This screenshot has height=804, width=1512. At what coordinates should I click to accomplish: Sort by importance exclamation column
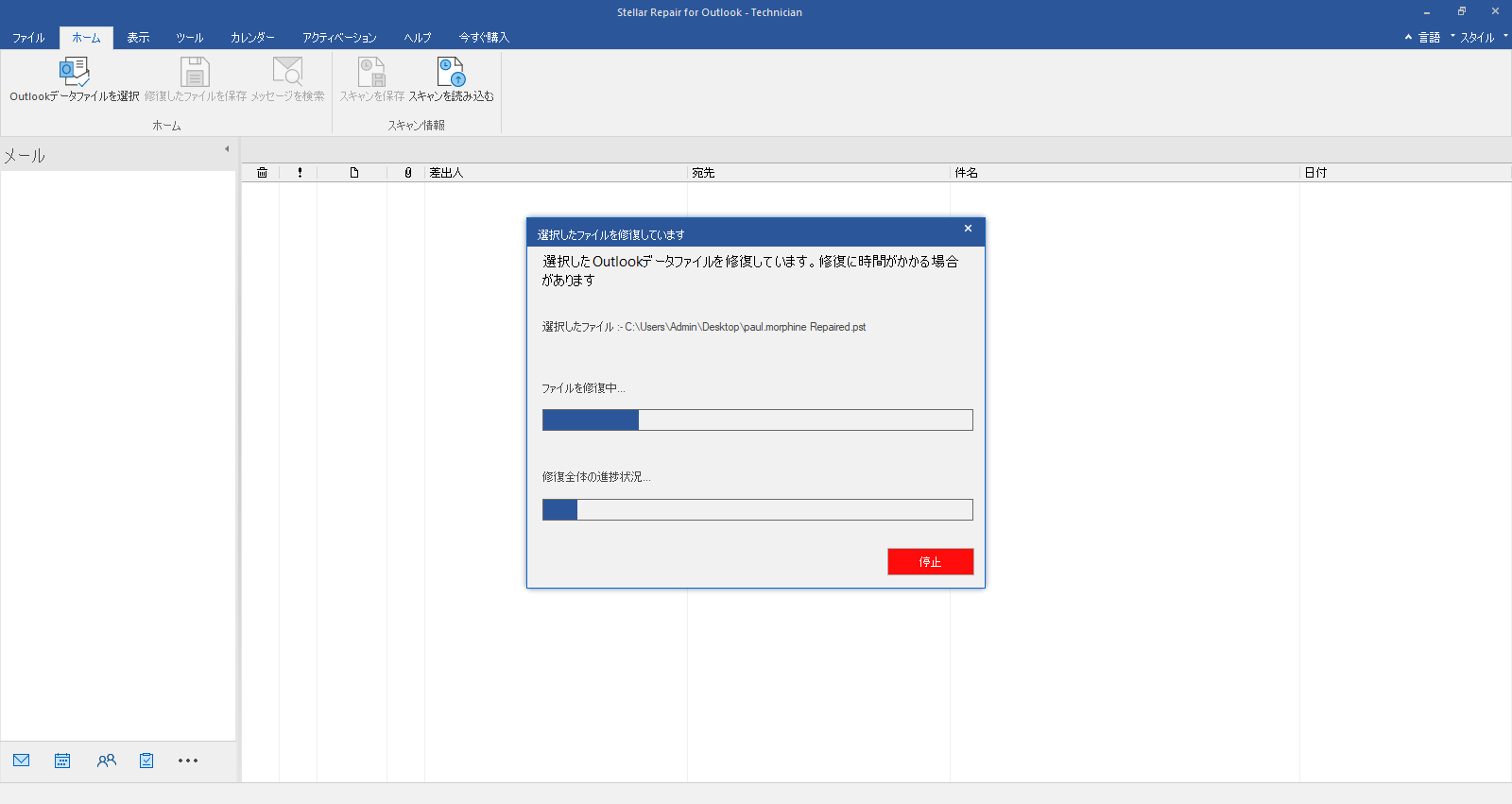tap(300, 173)
